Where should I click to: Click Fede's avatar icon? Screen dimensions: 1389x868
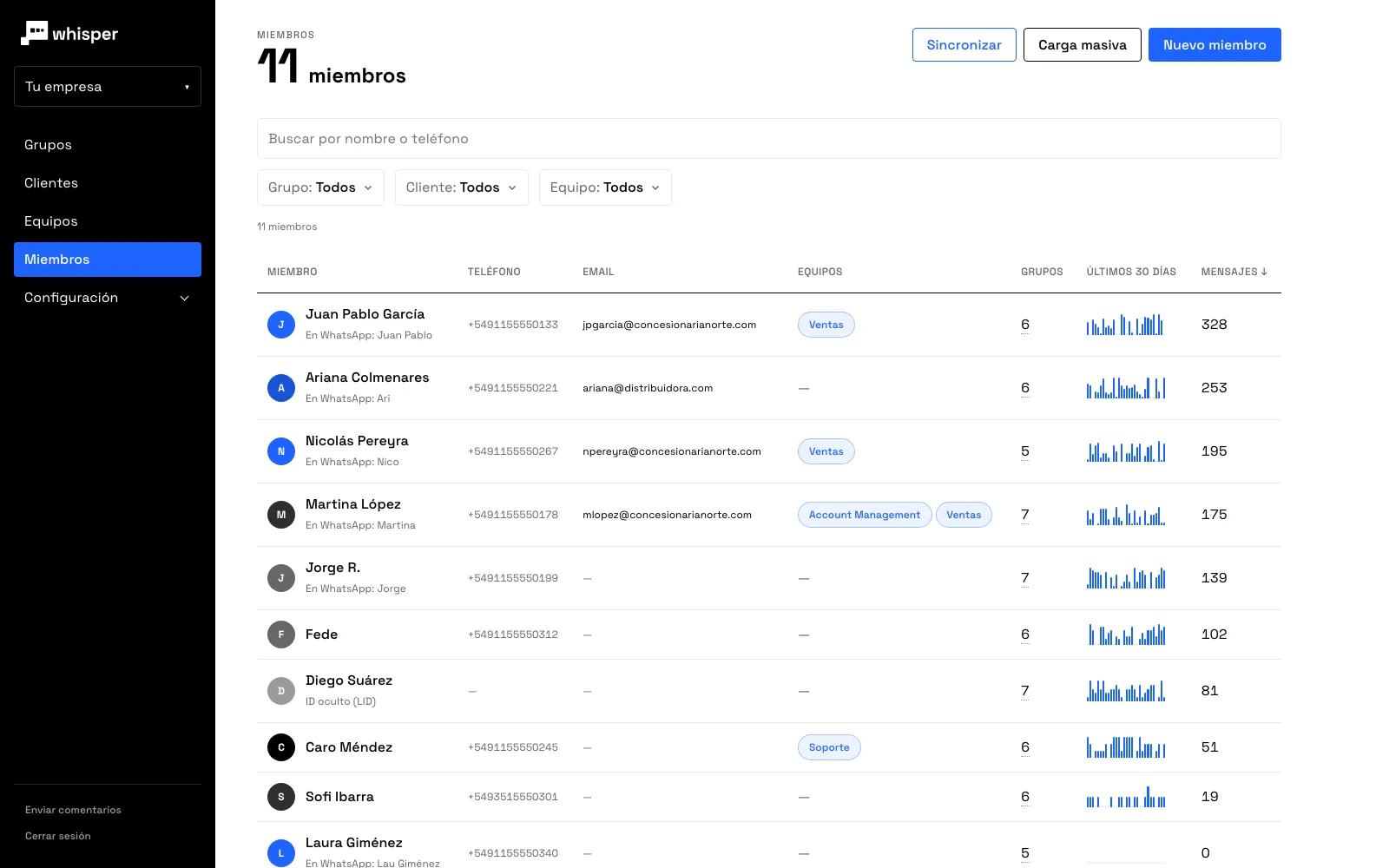point(281,635)
